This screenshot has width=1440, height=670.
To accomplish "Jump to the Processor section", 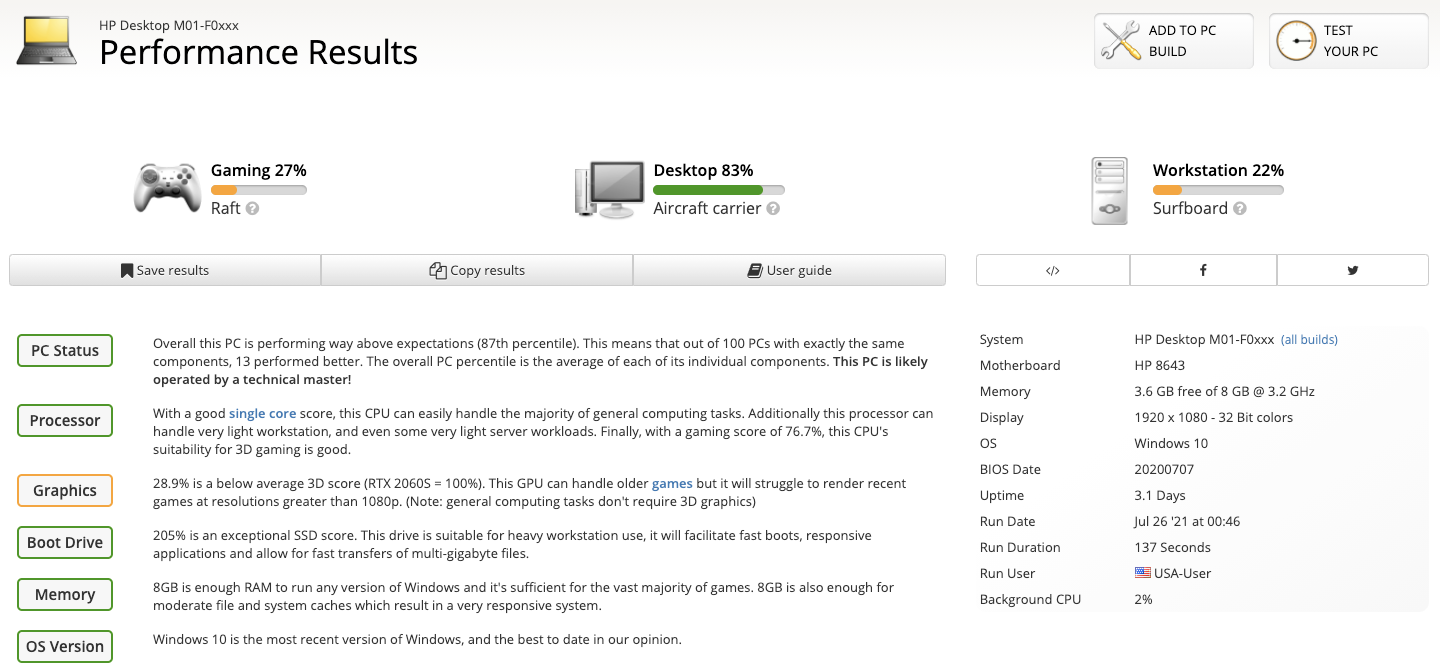I will 65,421.
